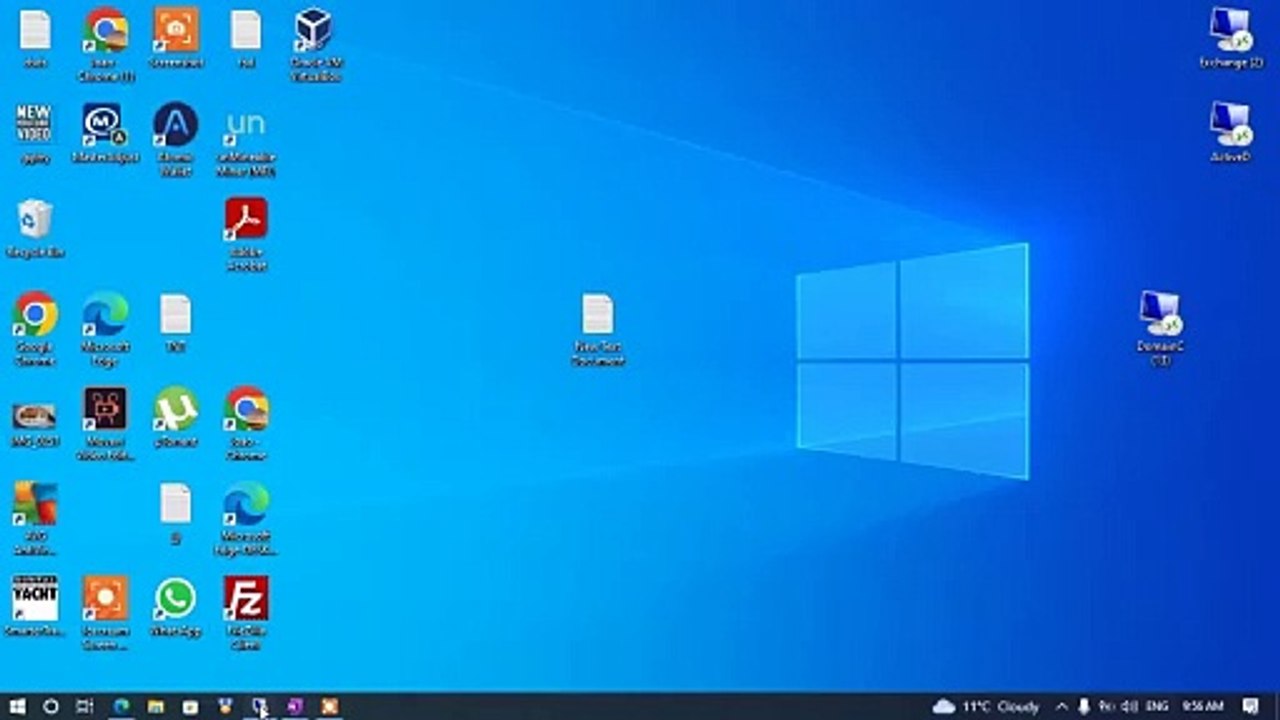The width and height of the screenshot is (1280, 720).
Task: Switch input language via the ENG indicator
Action: [x=1157, y=706]
